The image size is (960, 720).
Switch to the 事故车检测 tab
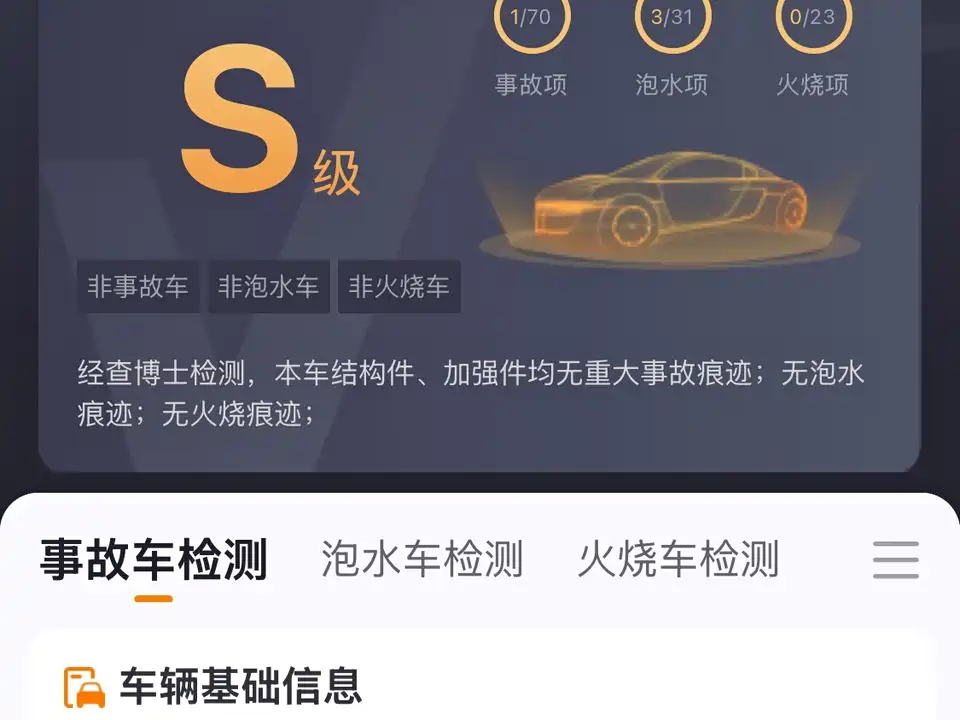(x=154, y=559)
